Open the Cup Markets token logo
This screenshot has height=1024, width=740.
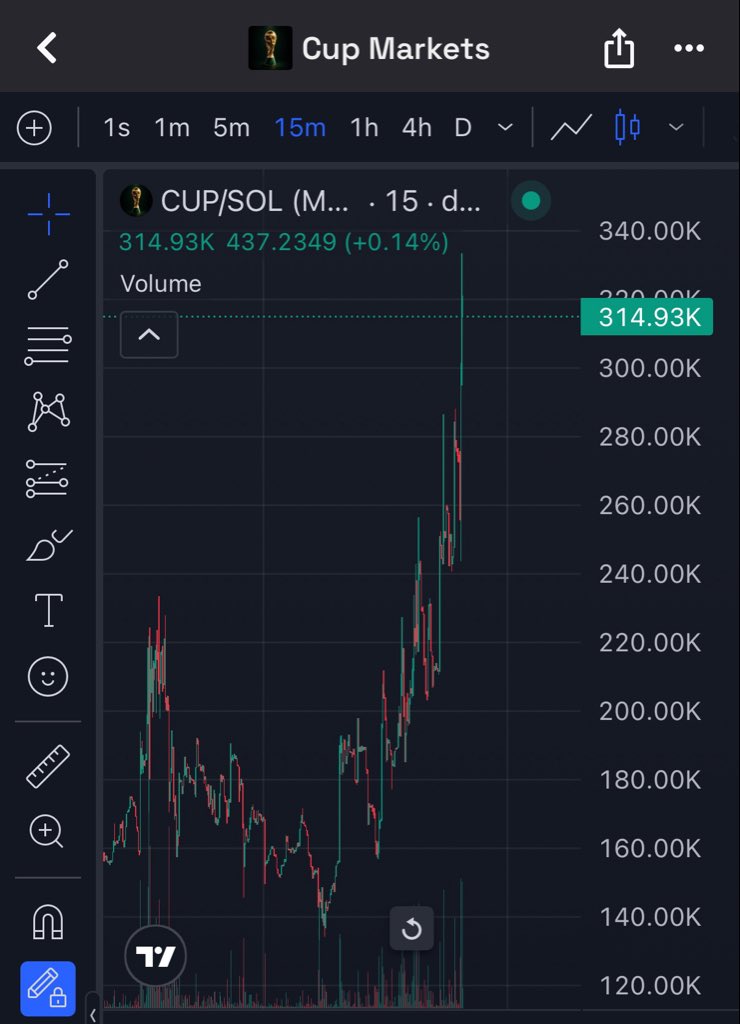[x=270, y=48]
